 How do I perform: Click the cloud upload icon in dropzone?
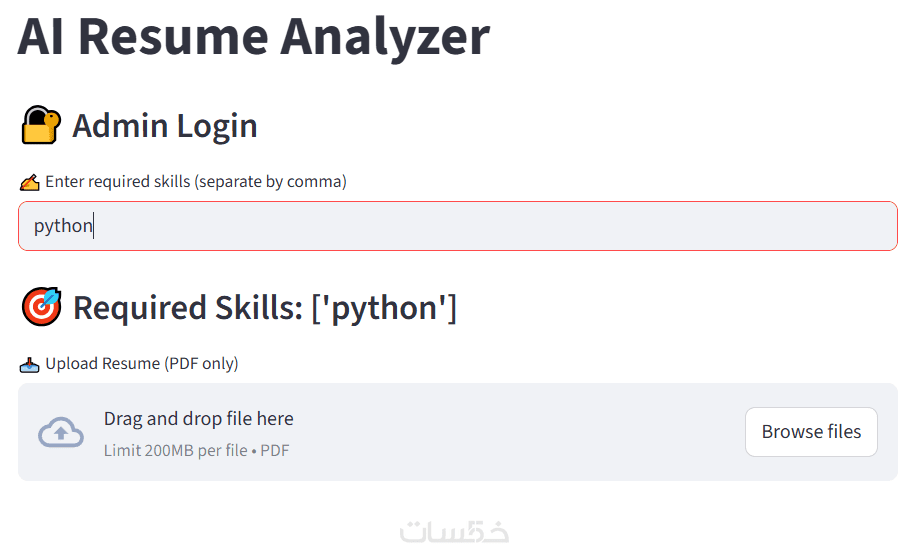(x=61, y=432)
